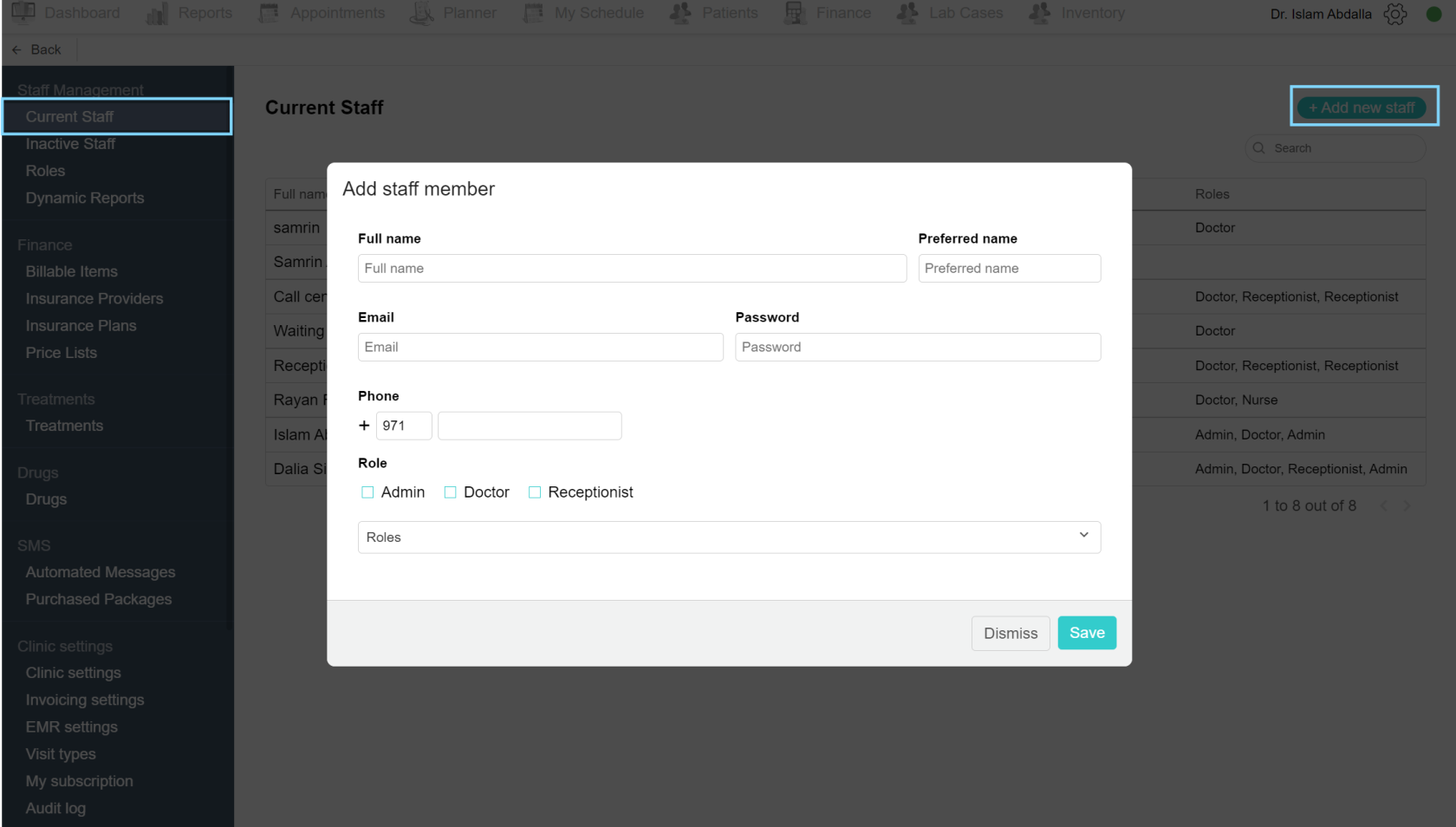Check the Admin role checkbox
The height and width of the screenshot is (827, 1456).
(x=367, y=492)
